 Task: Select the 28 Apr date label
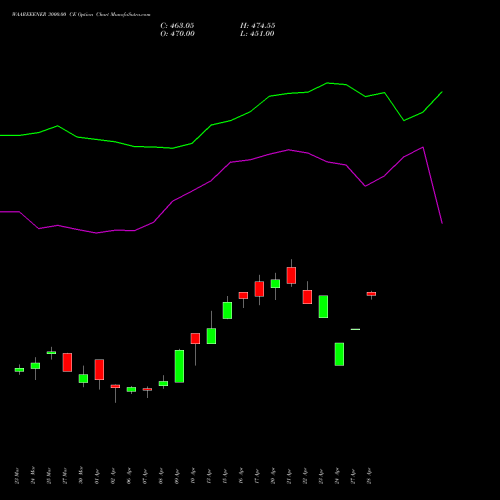pyautogui.click(x=369, y=476)
